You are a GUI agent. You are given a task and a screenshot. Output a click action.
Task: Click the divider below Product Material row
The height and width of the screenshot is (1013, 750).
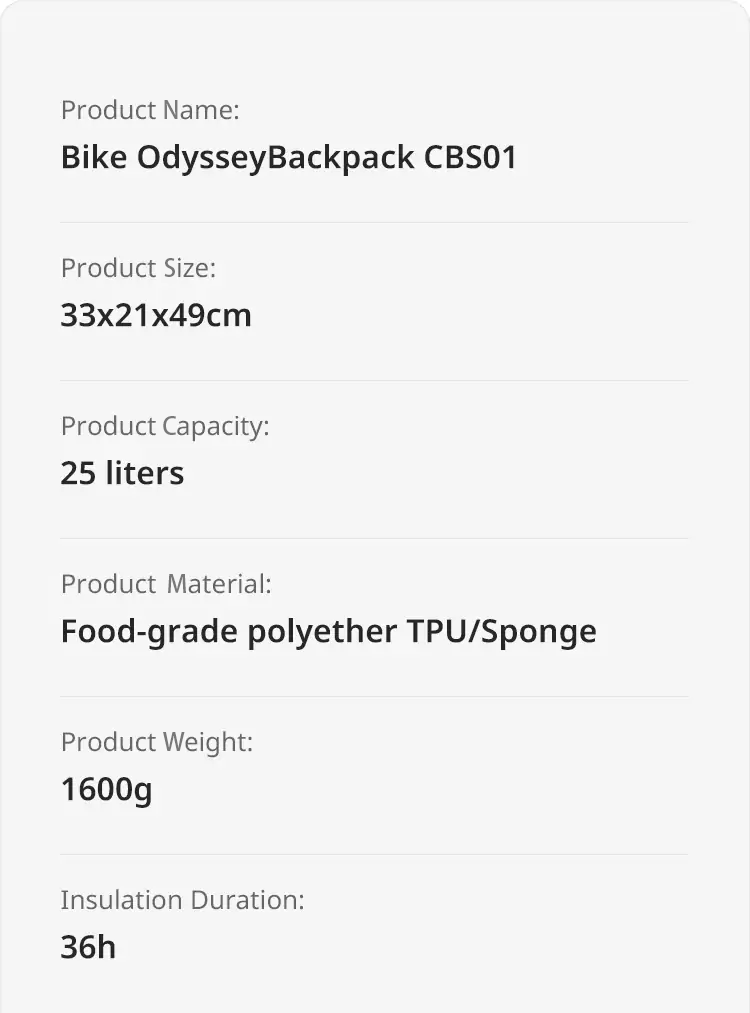374,696
